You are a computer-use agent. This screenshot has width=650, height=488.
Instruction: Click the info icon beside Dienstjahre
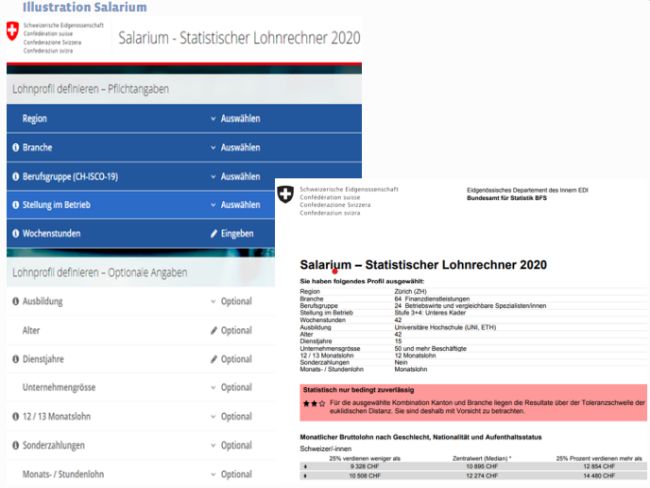point(15,359)
